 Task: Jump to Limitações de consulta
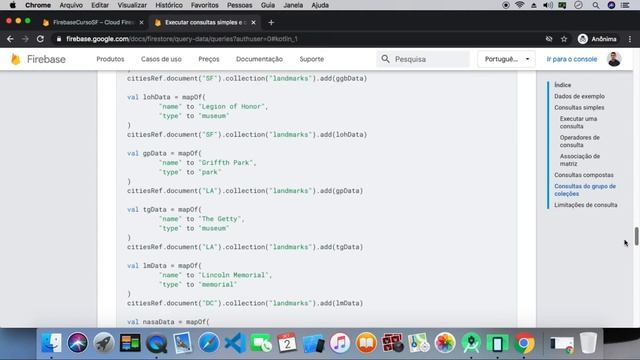coord(585,205)
